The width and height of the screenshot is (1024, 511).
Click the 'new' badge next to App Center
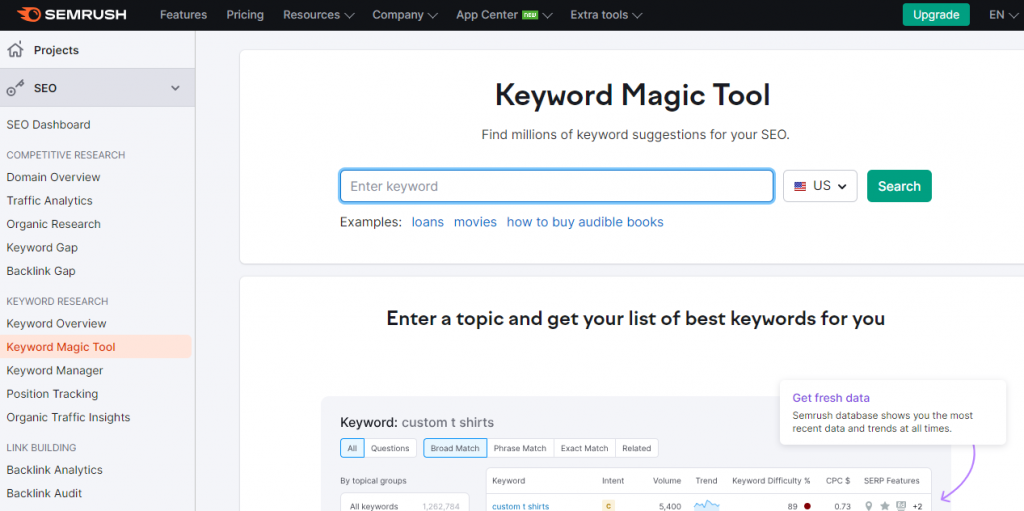pos(530,14)
